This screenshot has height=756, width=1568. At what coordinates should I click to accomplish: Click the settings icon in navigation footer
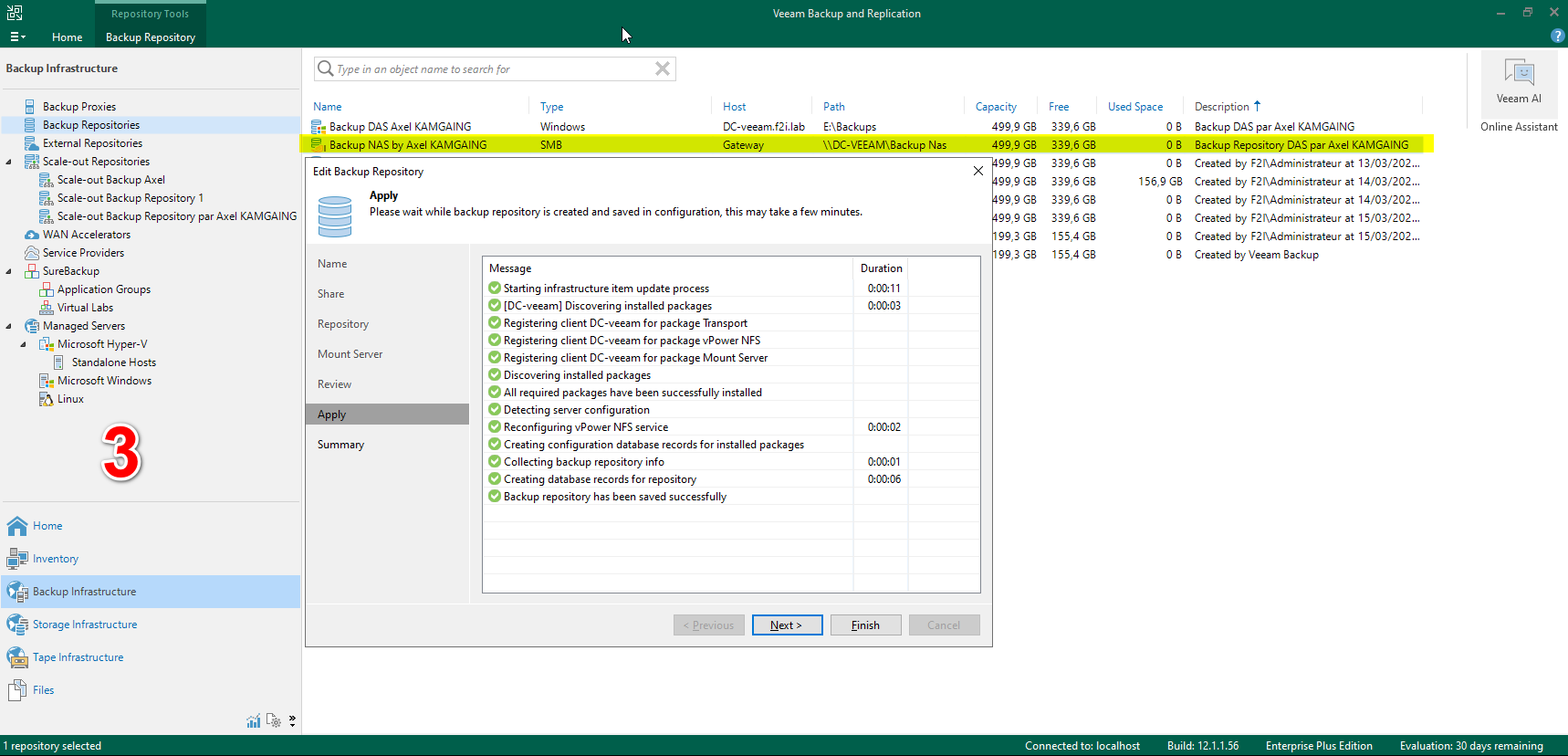(273, 721)
